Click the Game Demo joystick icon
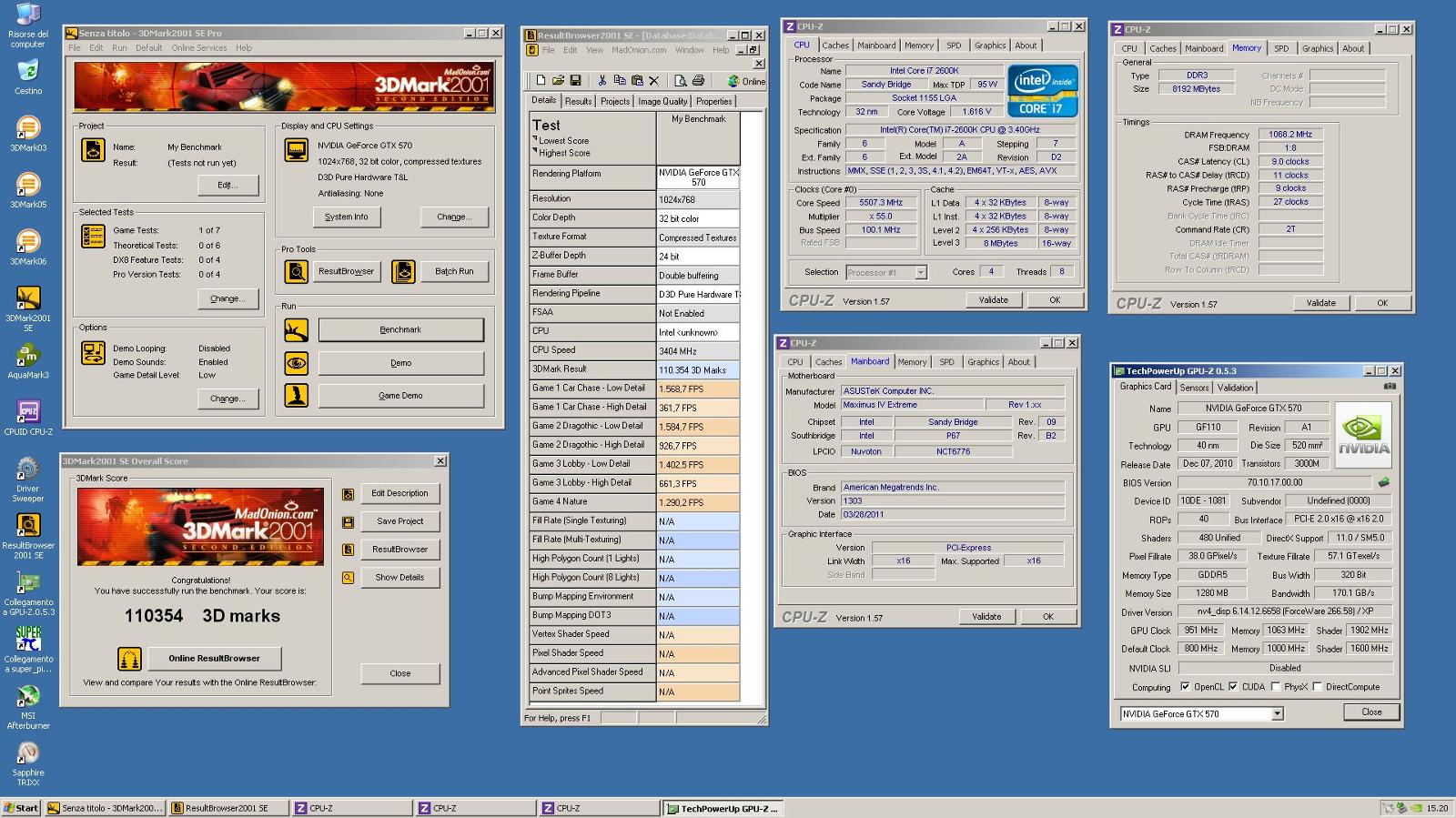Image resolution: width=1456 pixels, height=818 pixels. pyautogui.click(x=296, y=395)
